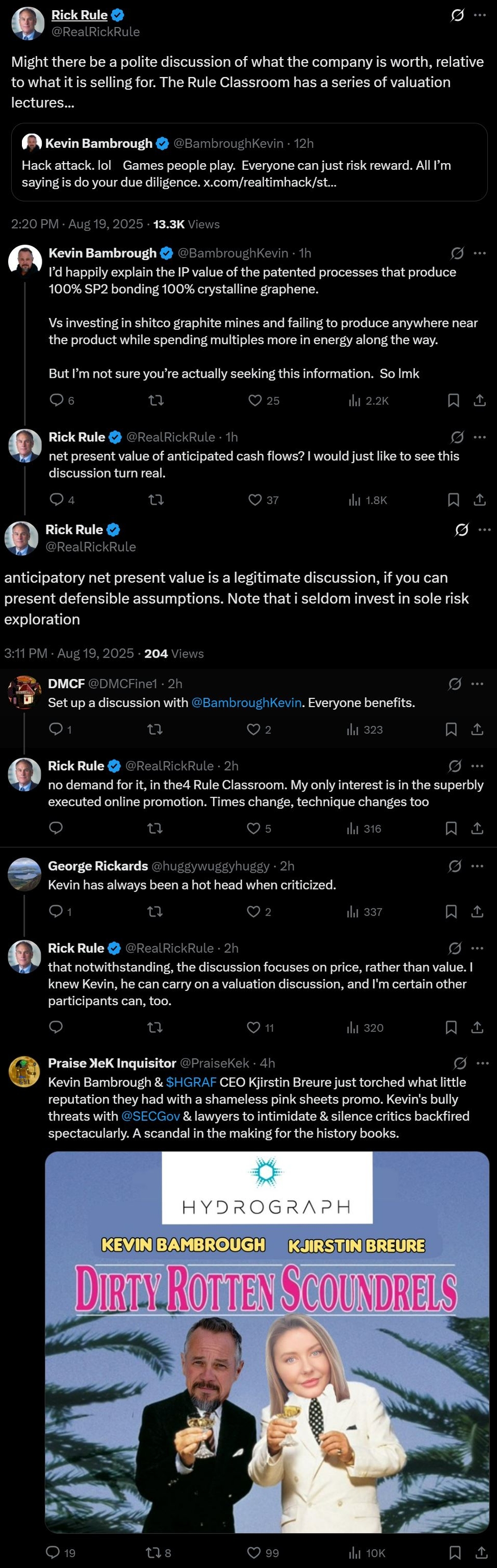Viewport: 497px width, 1568px height.
Task: Expand the more menu on the Praise KeK Inquisitor post
Action: coord(482,1063)
